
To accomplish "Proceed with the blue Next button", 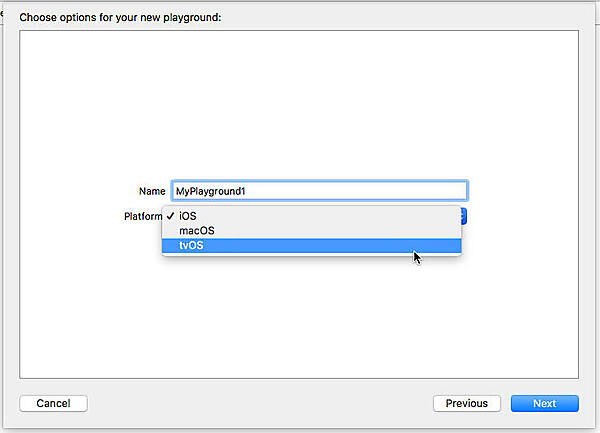I will (x=544, y=403).
